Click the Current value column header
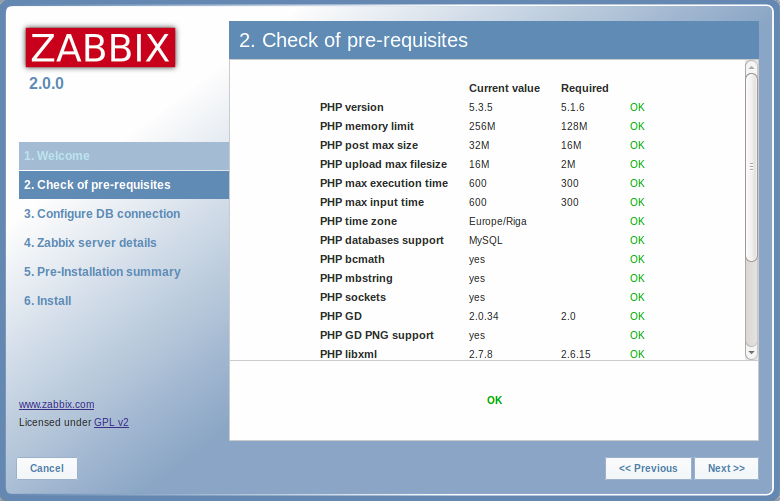 tap(504, 88)
